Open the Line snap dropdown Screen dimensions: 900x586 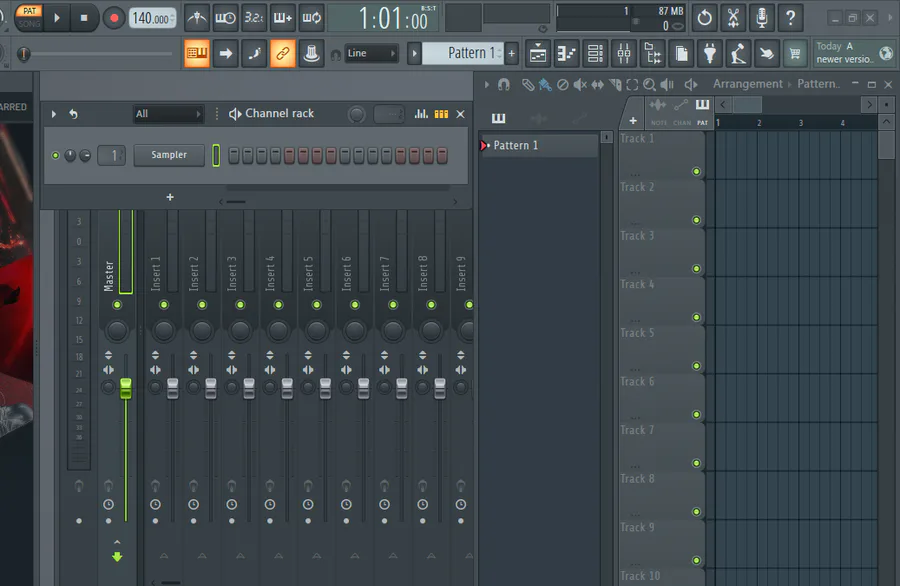pyautogui.click(x=371, y=53)
